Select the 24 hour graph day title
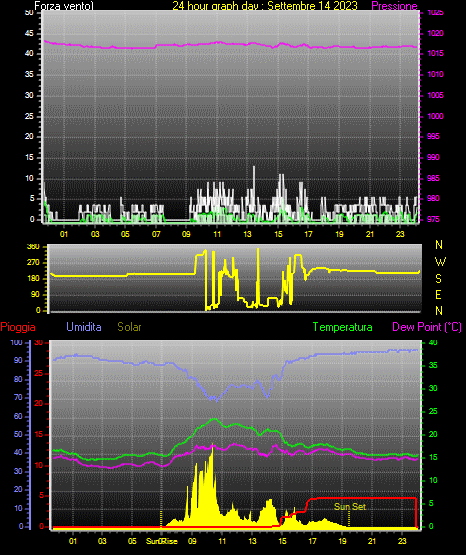Image resolution: width=466 pixels, height=555 pixels. coord(265,6)
